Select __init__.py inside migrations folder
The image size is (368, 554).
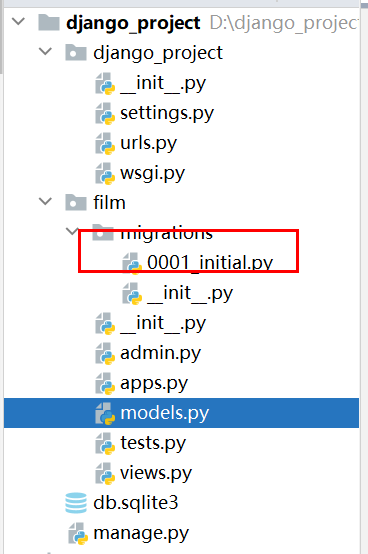[190, 293]
